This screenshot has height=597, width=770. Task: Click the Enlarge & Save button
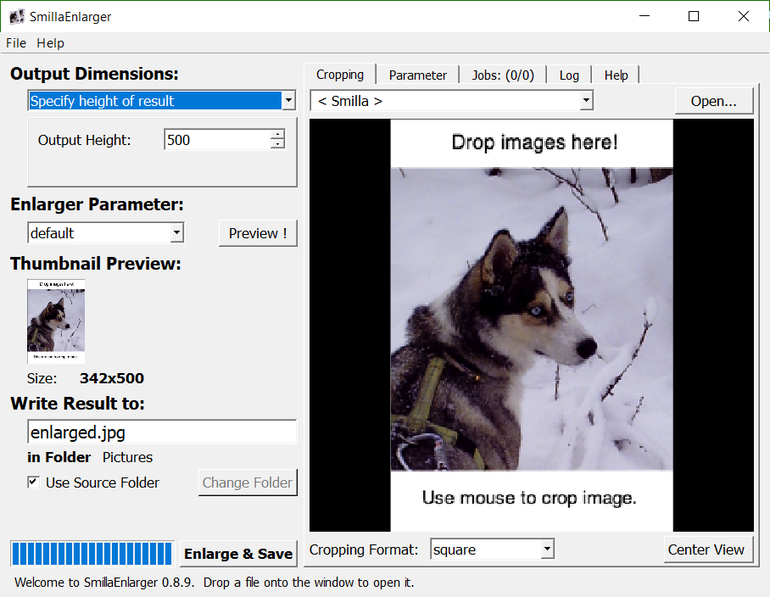(239, 554)
